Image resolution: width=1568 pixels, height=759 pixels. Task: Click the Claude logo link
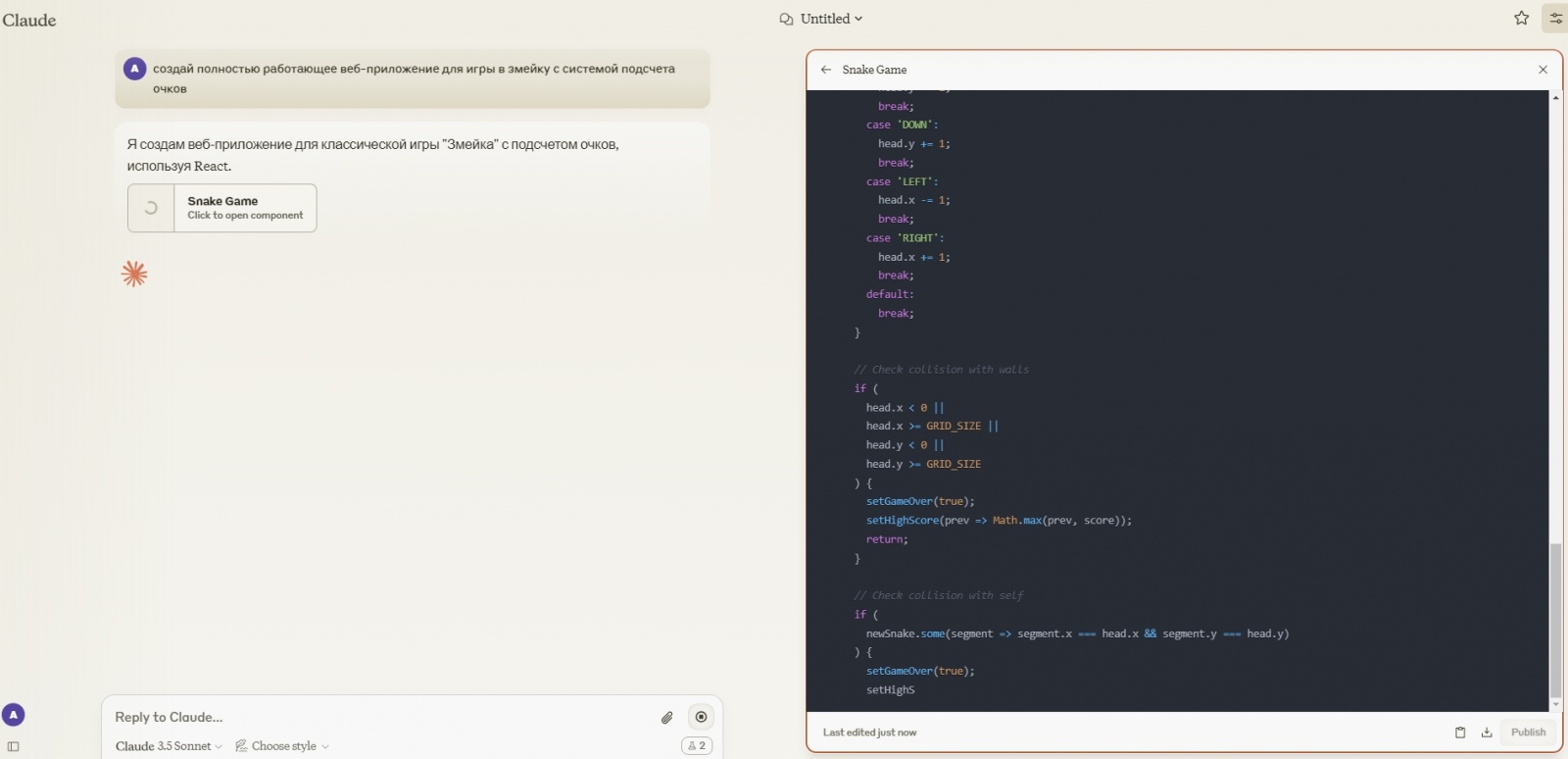point(29,20)
